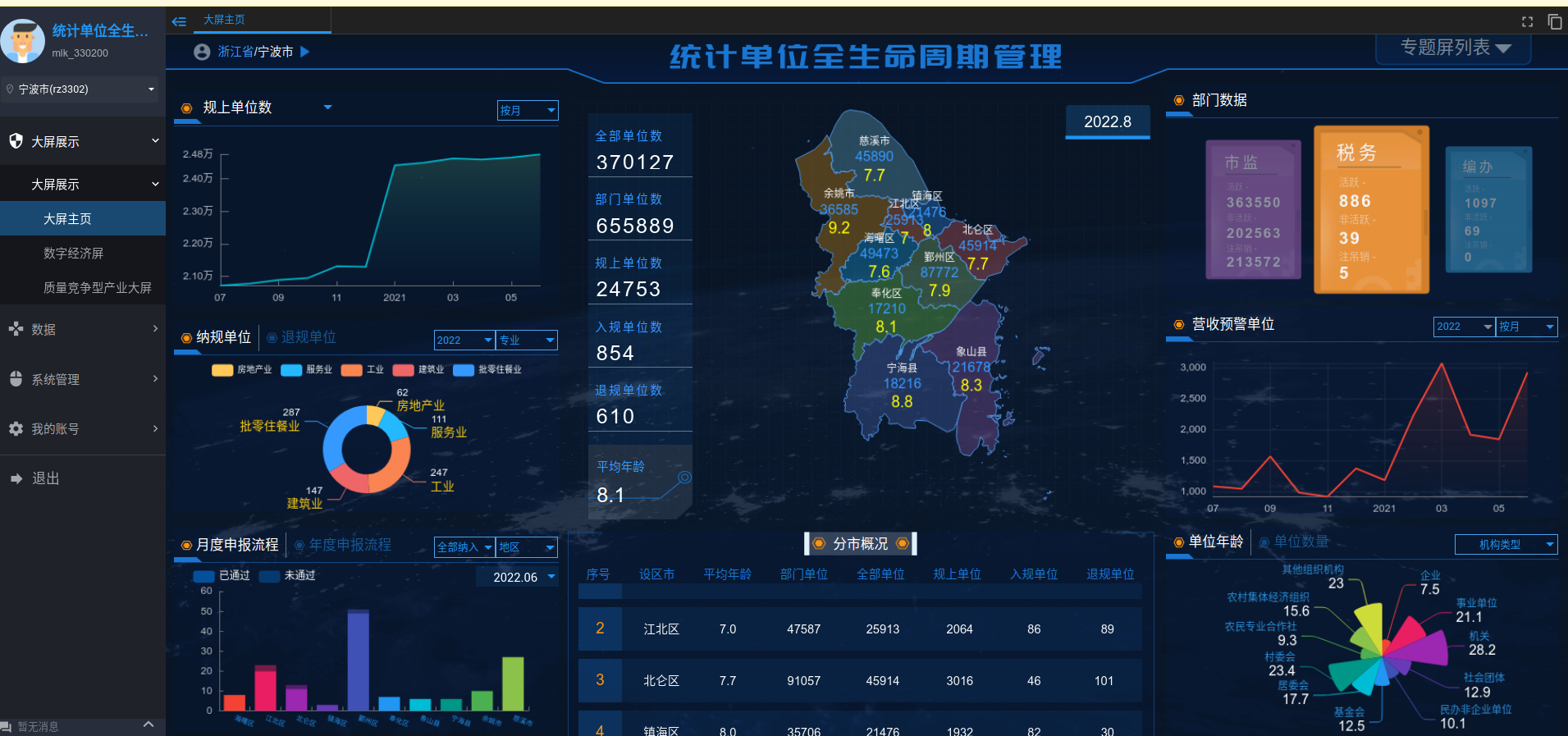Toggle the 已通过 legend color swatch
Image resolution: width=1568 pixels, height=736 pixels.
click(203, 576)
